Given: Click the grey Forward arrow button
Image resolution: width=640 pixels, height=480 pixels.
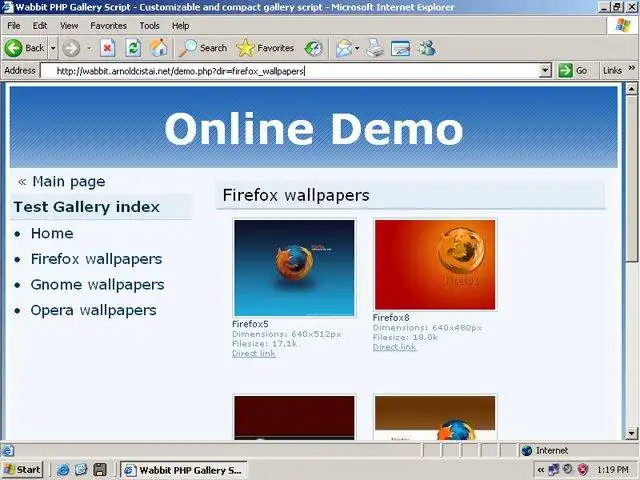Looking at the screenshot, I should [x=71, y=48].
